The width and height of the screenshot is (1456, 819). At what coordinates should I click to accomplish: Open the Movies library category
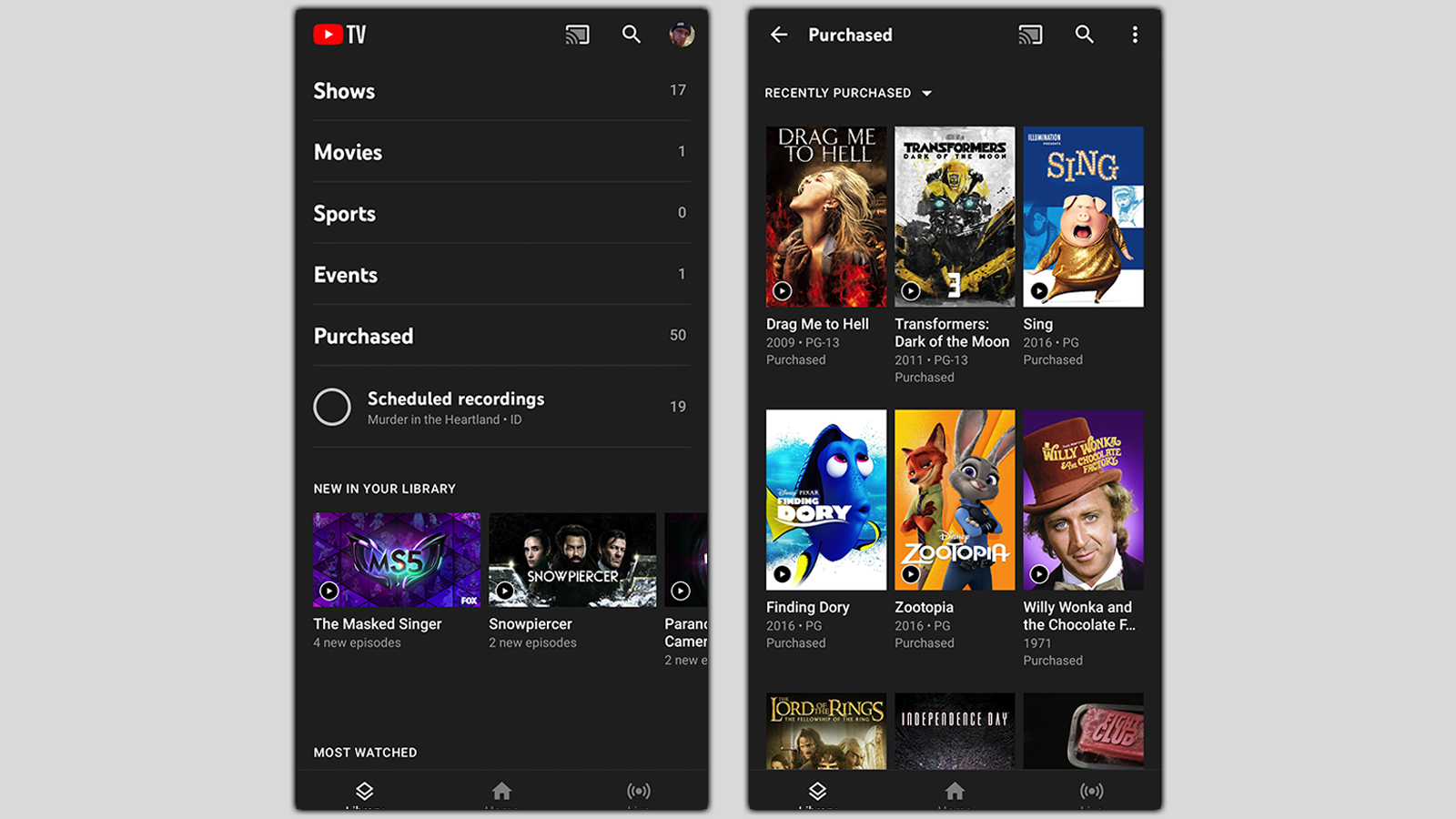[501, 152]
